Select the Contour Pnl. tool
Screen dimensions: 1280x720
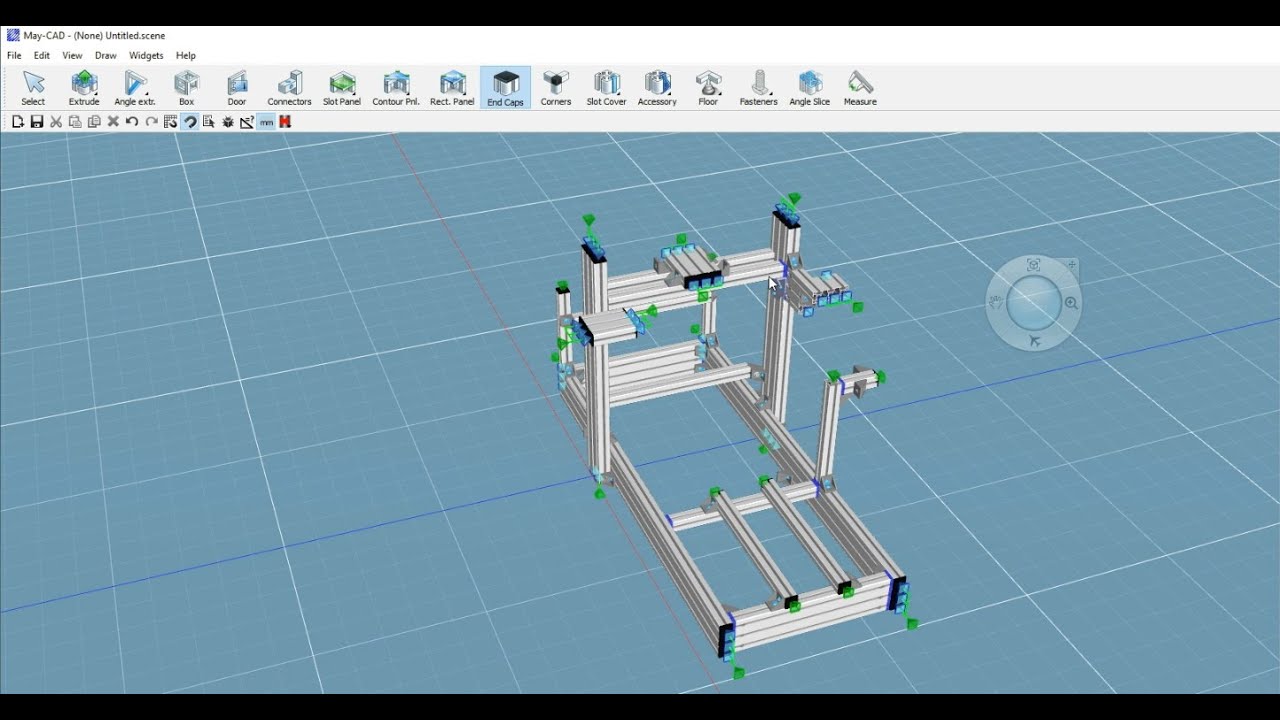click(396, 88)
